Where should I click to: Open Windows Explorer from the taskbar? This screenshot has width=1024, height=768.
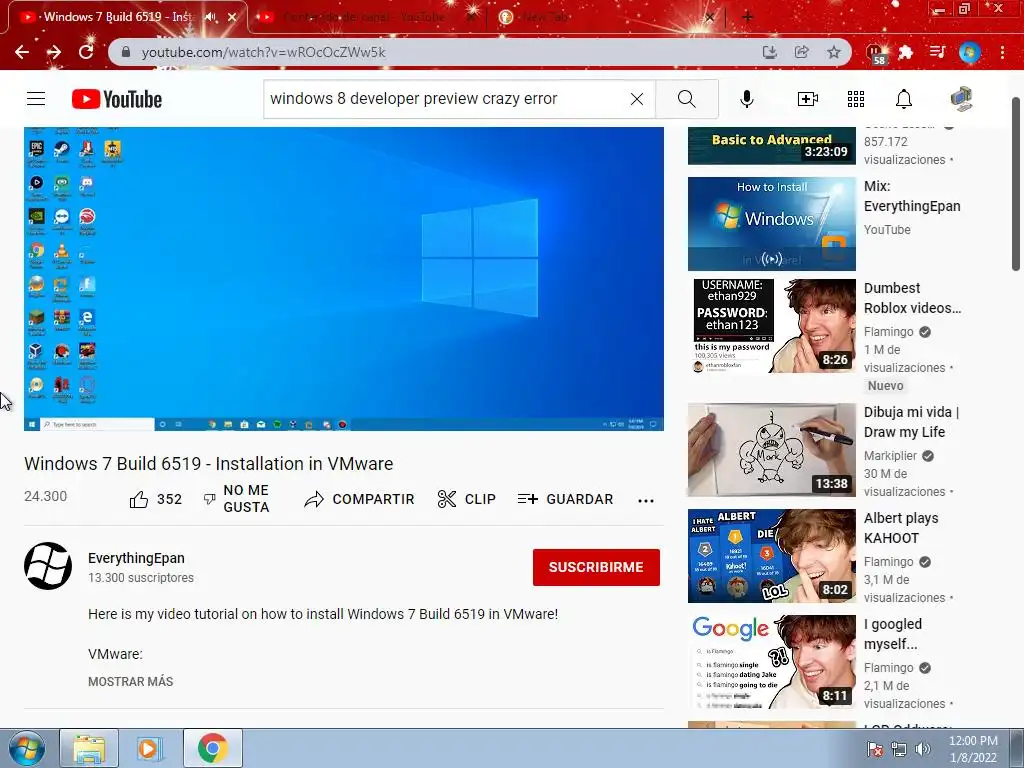tap(89, 748)
